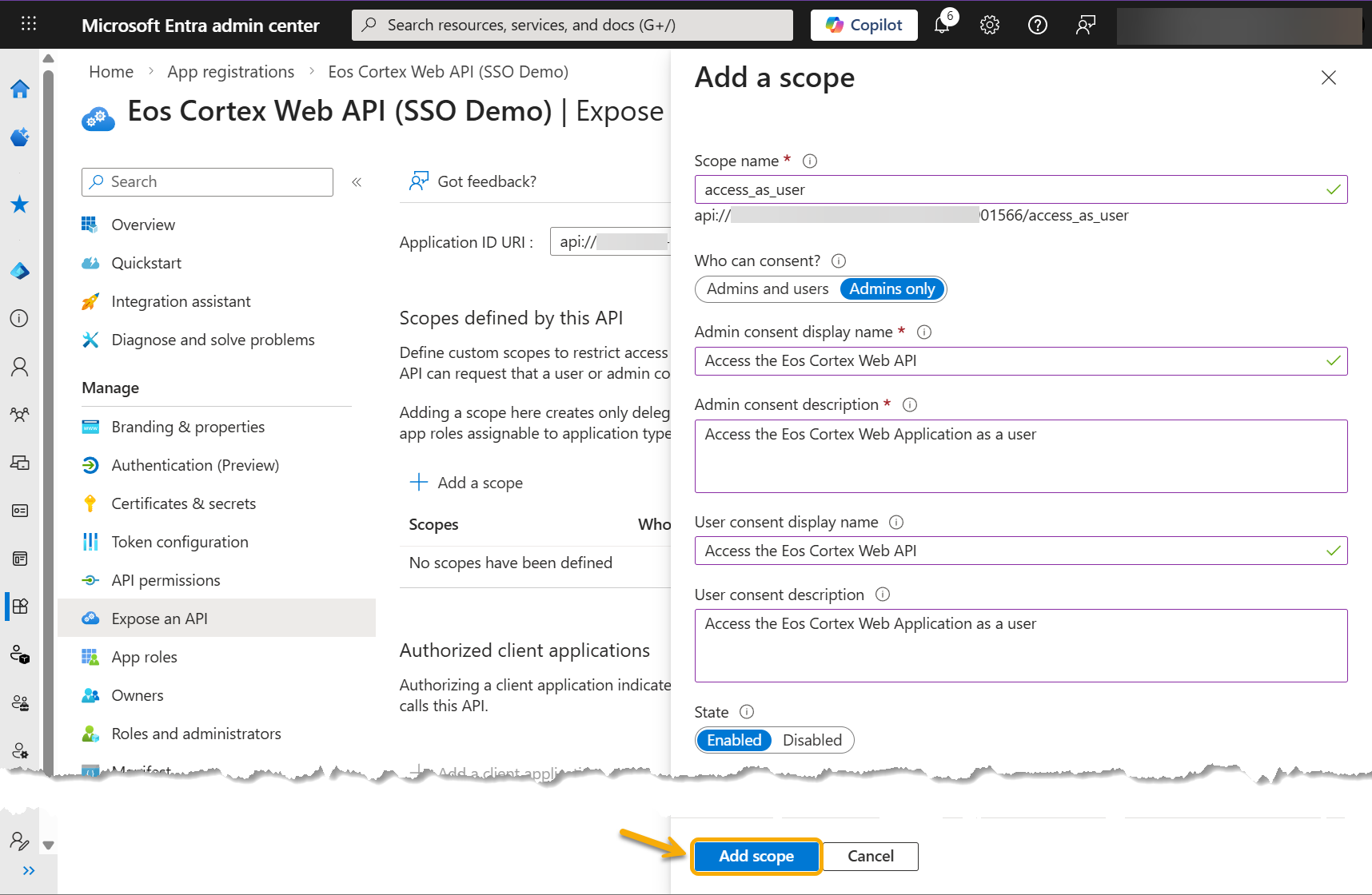Collapse the resource menu with double chevron

pos(357,182)
